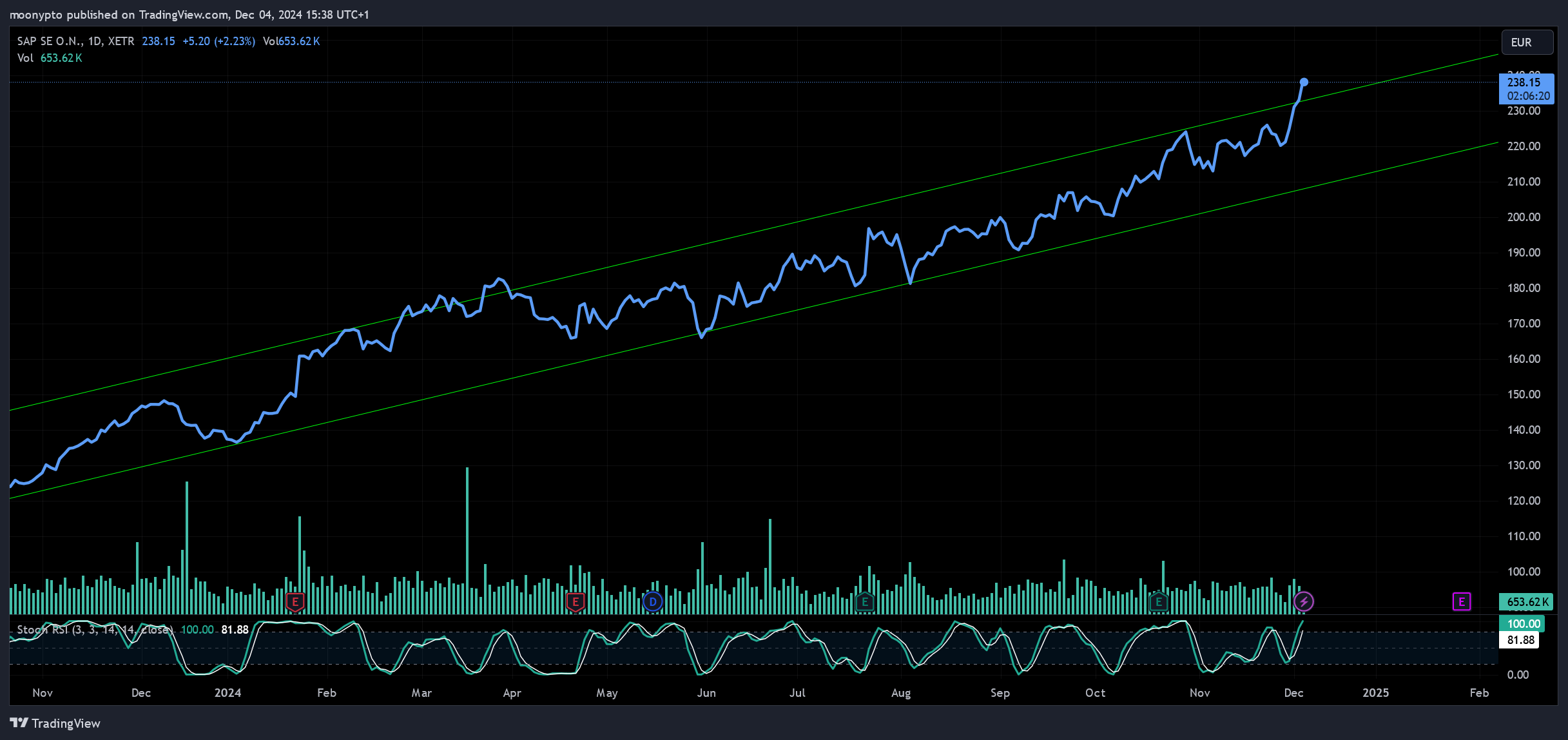Click the 1D interval in the legend

(x=95, y=41)
